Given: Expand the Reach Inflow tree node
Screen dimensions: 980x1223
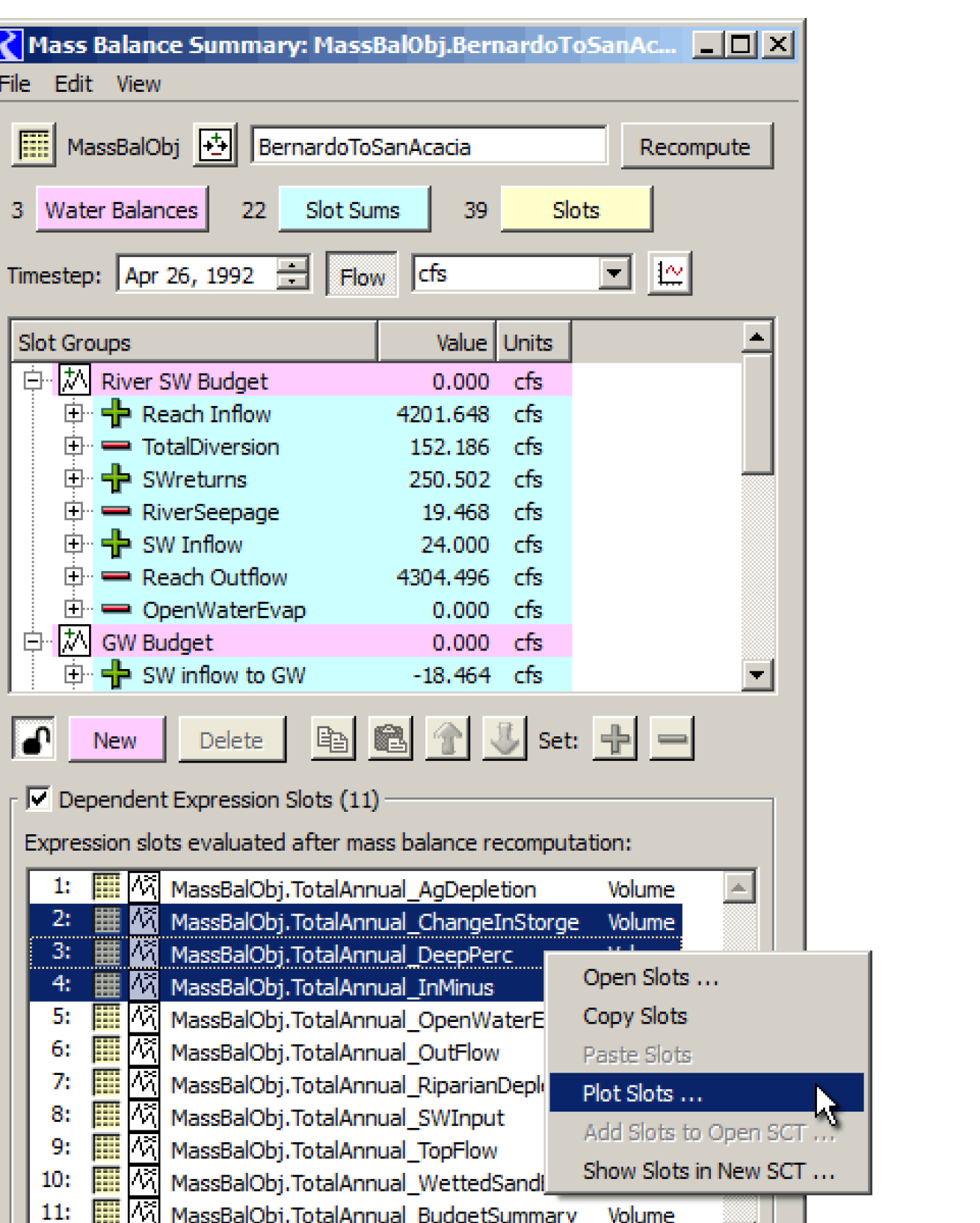Looking at the screenshot, I should (x=73, y=413).
